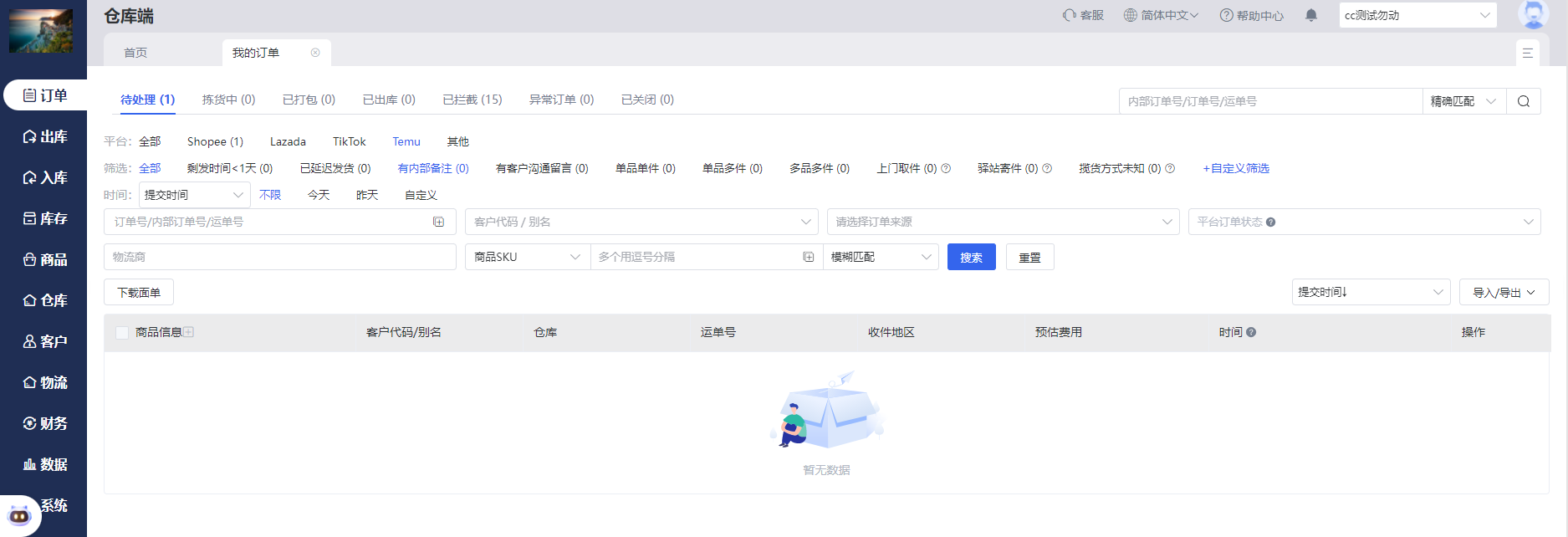Close the 我的订单 tab

[x=315, y=53]
